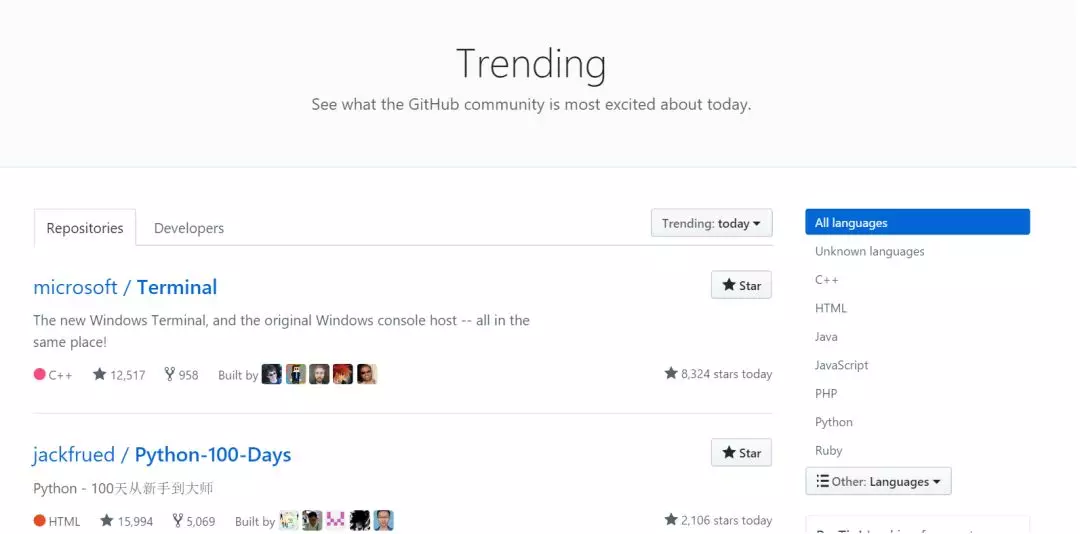This screenshot has height=534, width=1080.
Task: Click last contributor avatar of Python-100-Days
Action: pyautogui.click(x=384, y=520)
